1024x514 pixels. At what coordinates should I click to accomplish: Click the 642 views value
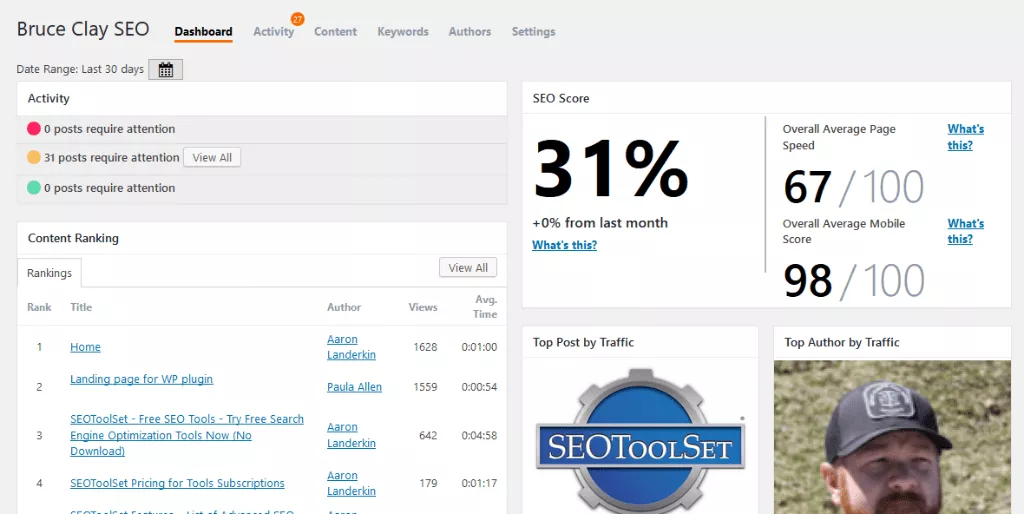click(428, 435)
